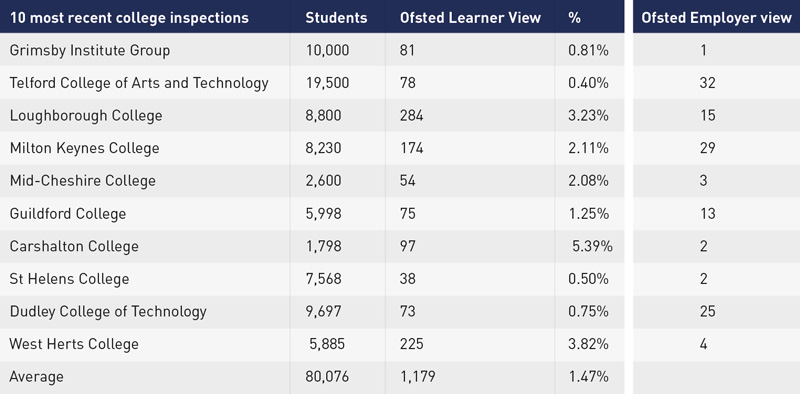The height and width of the screenshot is (394, 800).
Task: Select Telford employer view value 32
Action: point(708,83)
